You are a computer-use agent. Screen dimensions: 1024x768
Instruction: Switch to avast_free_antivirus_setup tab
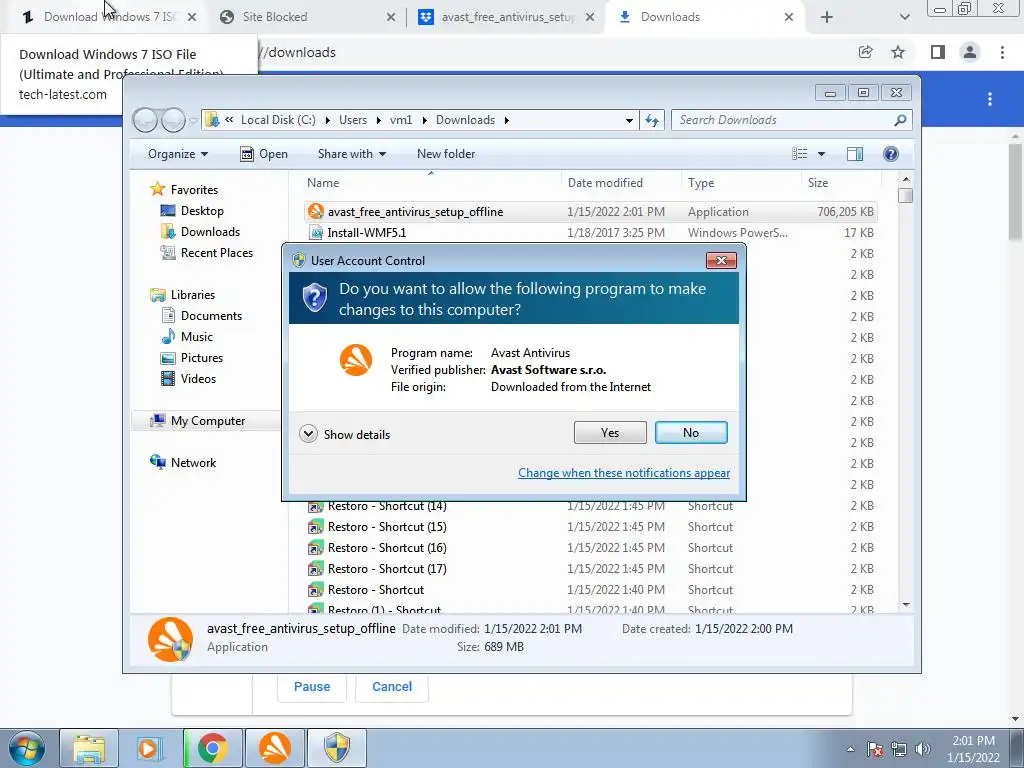pyautogui.click(x=506, y=17)
